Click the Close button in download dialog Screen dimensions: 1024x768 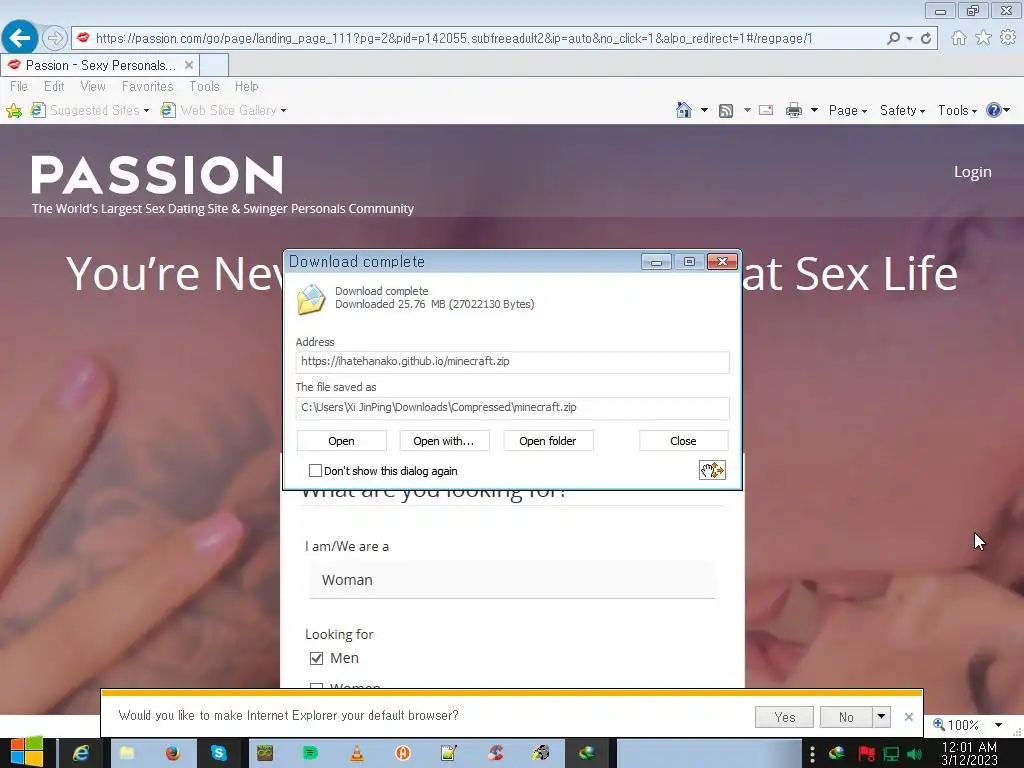click(x=683, y=441)
